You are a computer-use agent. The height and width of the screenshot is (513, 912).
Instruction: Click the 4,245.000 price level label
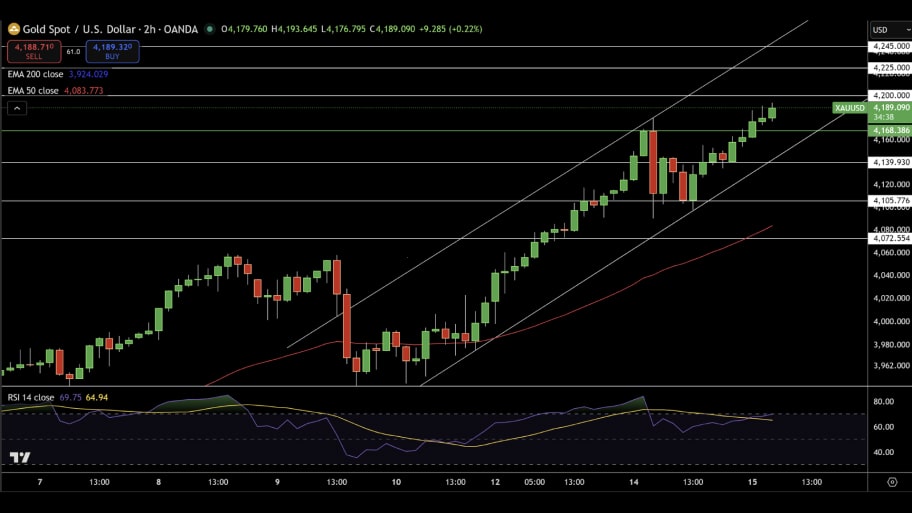[x=890, y=46]
